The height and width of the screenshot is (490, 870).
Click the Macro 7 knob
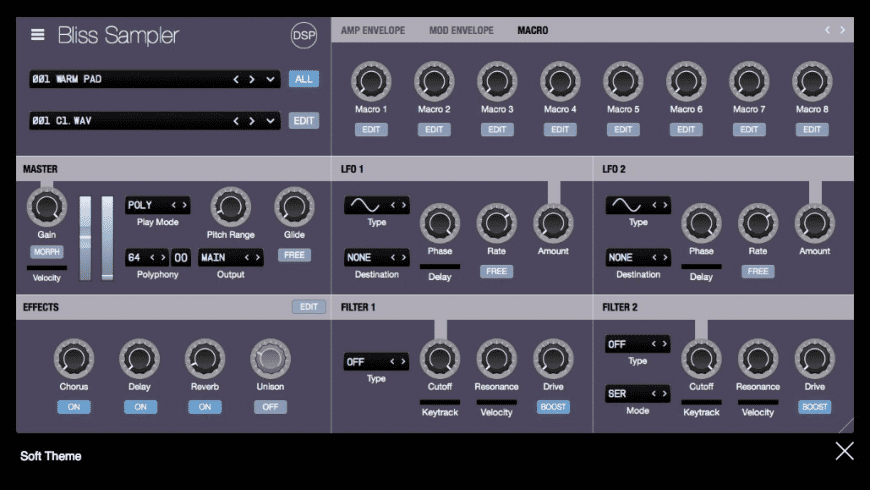749,82
